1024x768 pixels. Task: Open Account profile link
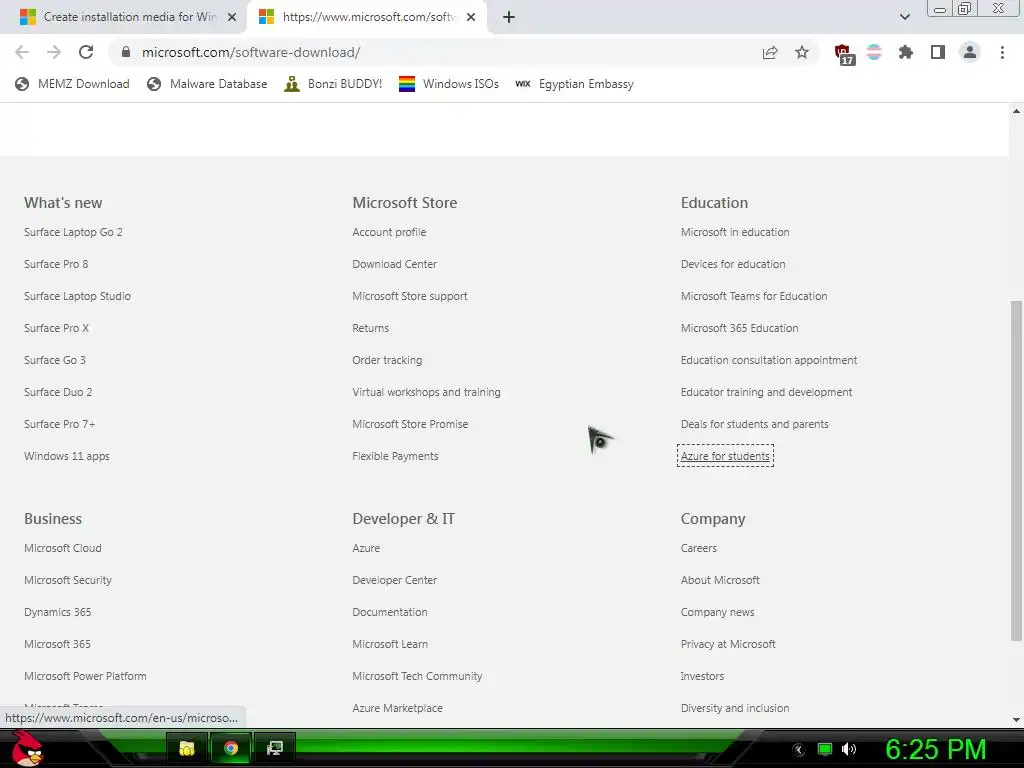(x=389, y=232)
